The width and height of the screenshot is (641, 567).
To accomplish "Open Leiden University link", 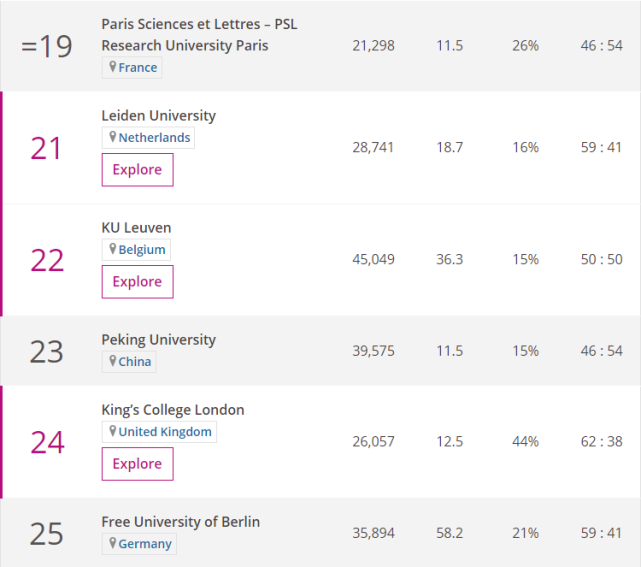I will [158, 115].
